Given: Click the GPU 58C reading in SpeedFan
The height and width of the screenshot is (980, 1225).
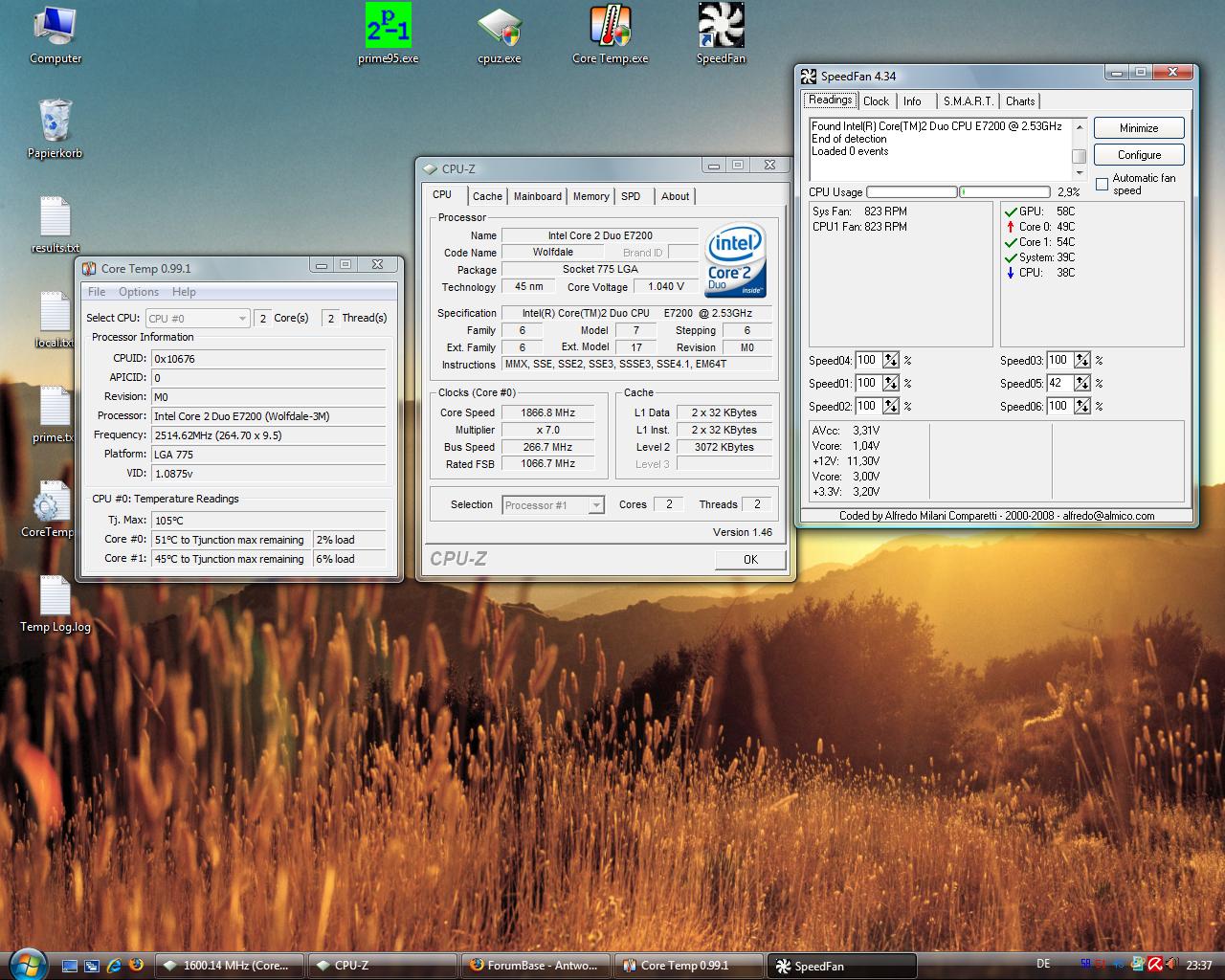Looking at the screenshot, I should click(x=1040, y=212).
